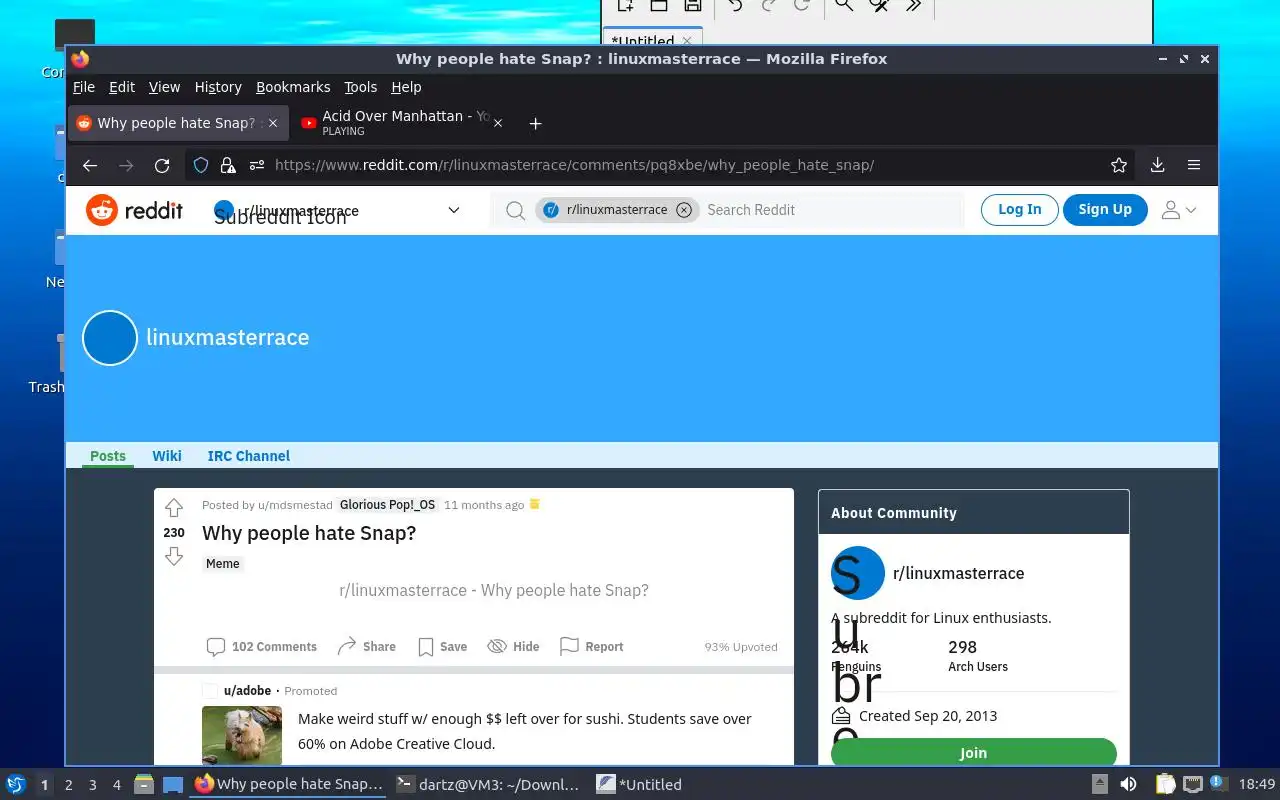The image size is (1280, 800).
Task: Click the show desktop taskbar icon
Action: [x=173, y=784]
